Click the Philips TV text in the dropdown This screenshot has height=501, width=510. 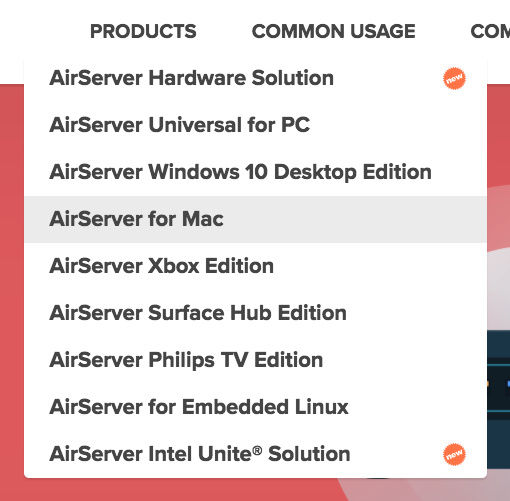point(198,360)
